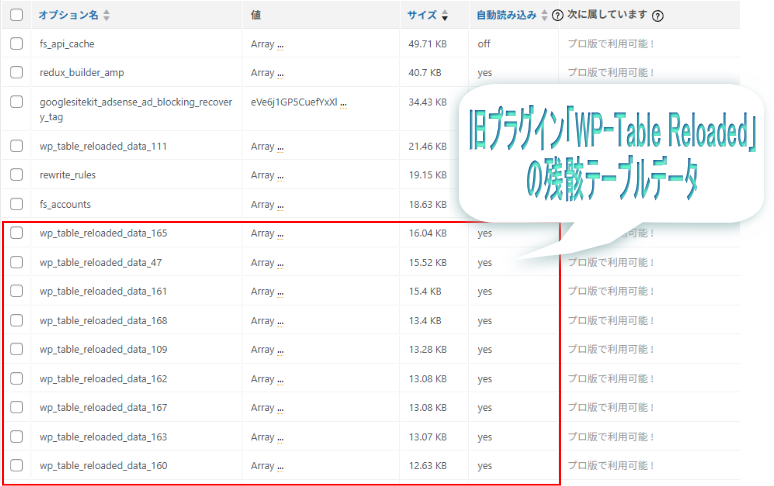Tick the rewrite_rules row checkbox
This screenshot has width=774, height=486.
17,175
